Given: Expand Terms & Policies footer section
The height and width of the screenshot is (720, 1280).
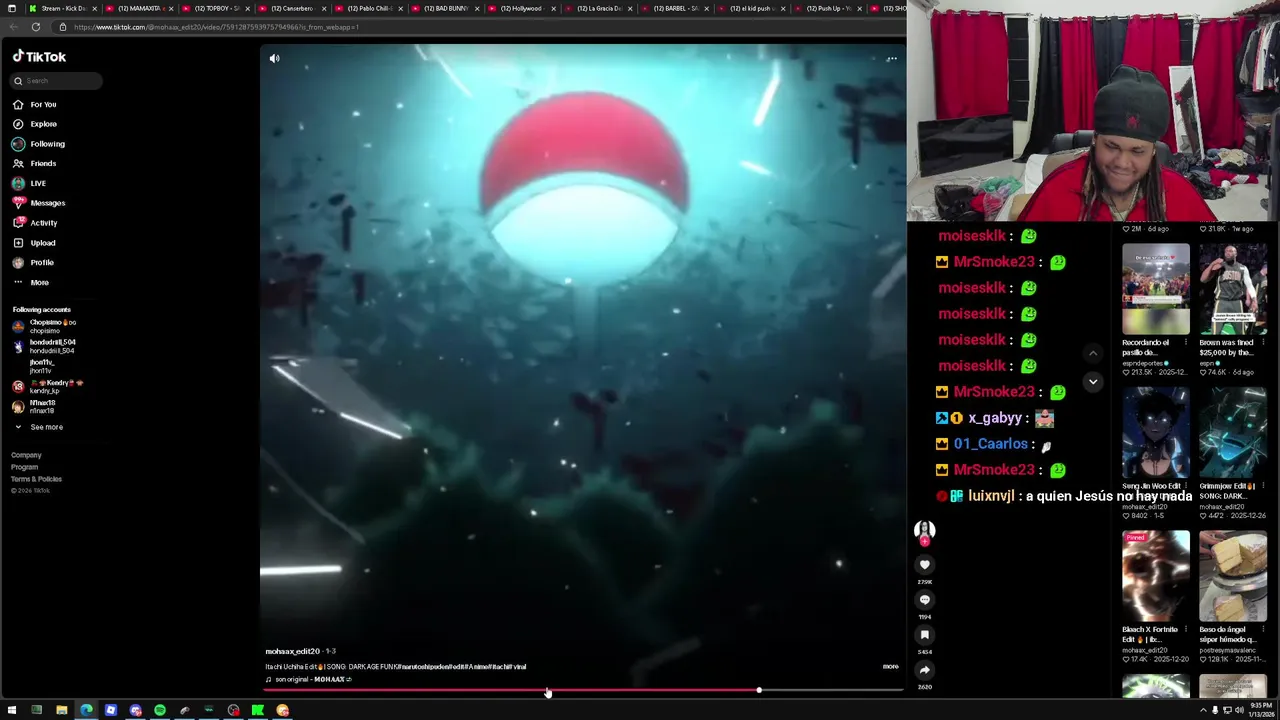Looking at the screenshot, I should coord(36,479).
